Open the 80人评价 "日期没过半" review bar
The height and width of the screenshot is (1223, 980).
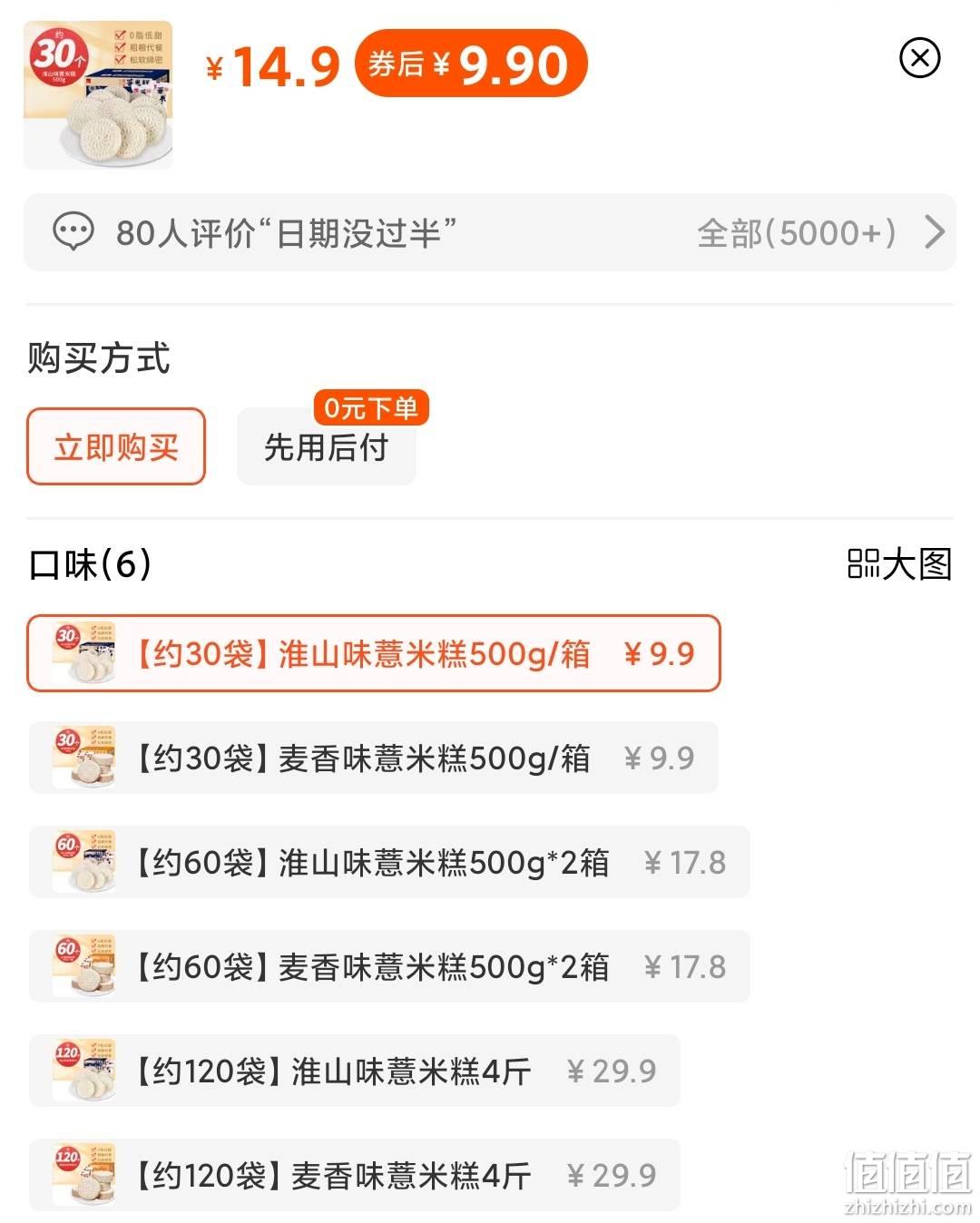click(490, 232)
